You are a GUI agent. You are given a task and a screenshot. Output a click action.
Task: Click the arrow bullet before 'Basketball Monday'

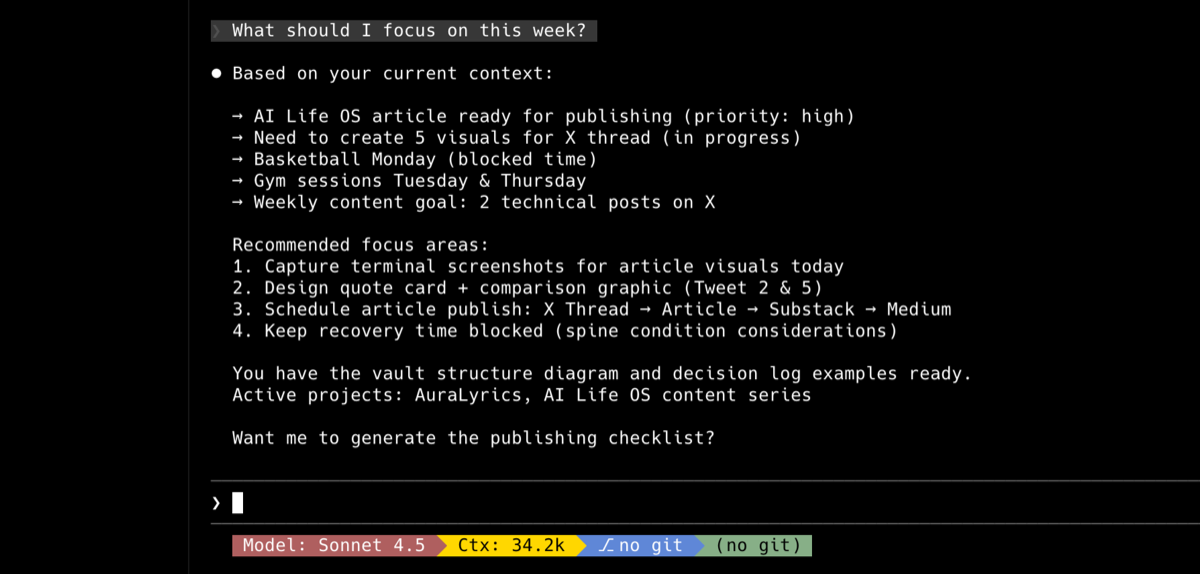pyautogui.click(x=238, y=160)
